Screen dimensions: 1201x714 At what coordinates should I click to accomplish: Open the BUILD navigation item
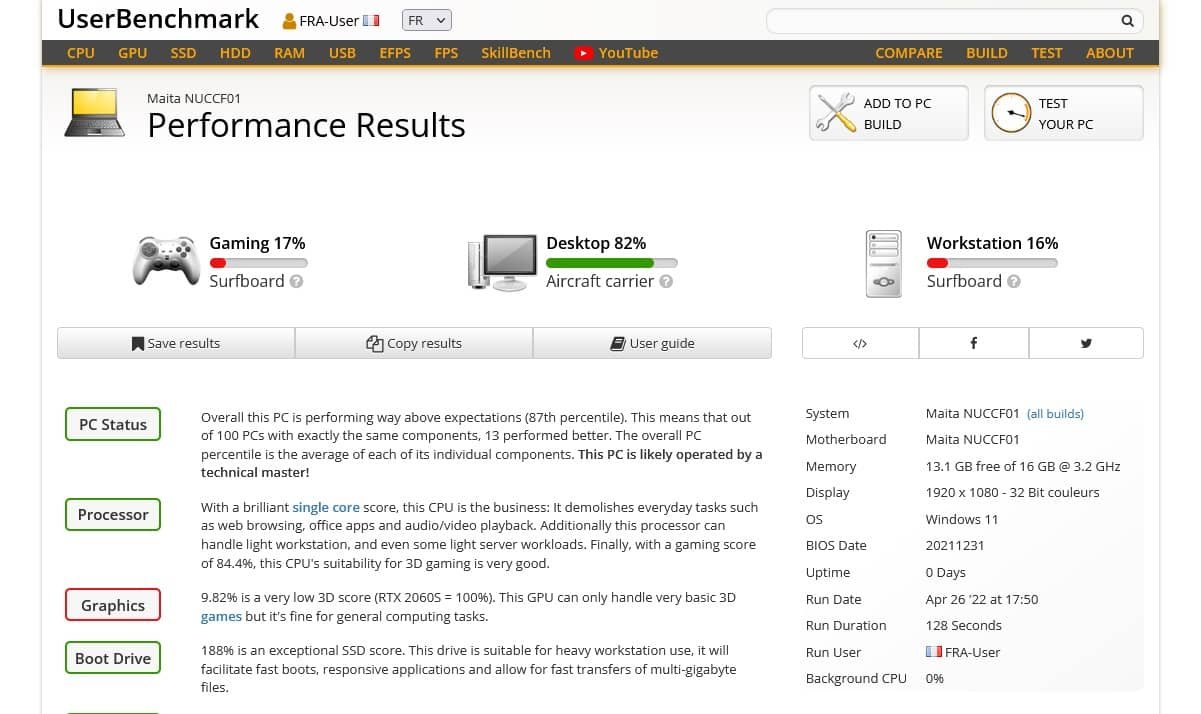(x=987, y=53)
